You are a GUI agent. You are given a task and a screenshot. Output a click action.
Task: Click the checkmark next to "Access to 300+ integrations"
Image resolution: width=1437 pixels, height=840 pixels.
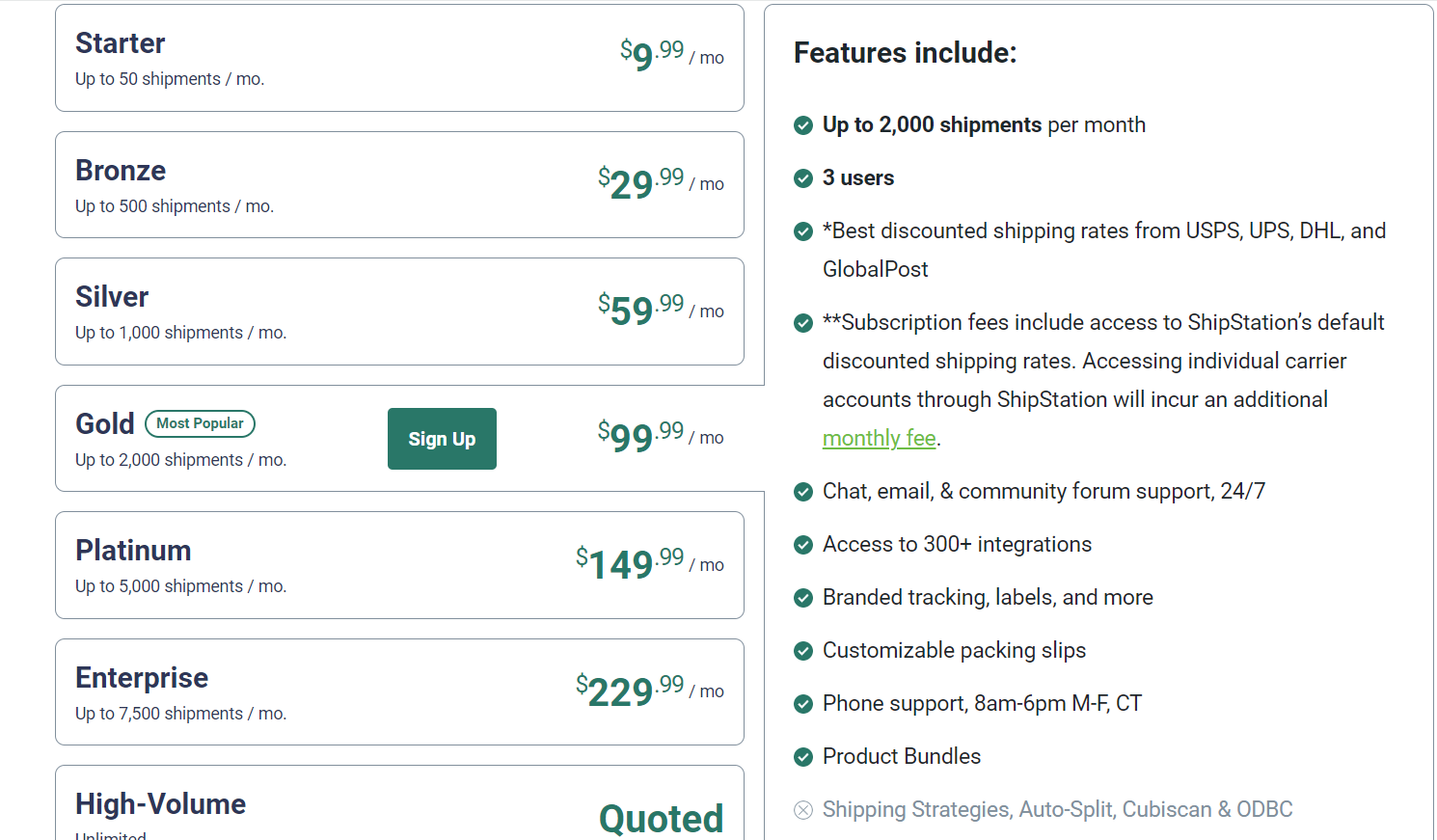coord(803,545)
